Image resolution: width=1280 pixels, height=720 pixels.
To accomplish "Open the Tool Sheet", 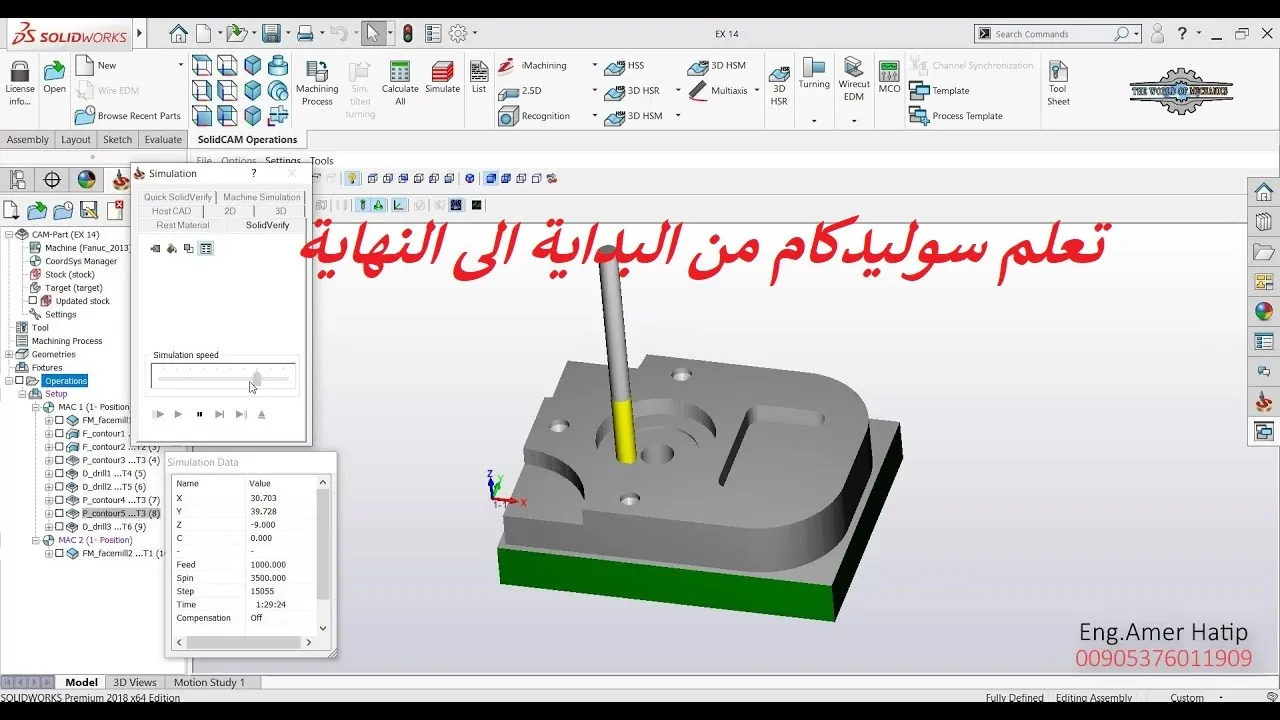I will (x=1058, y=82).
